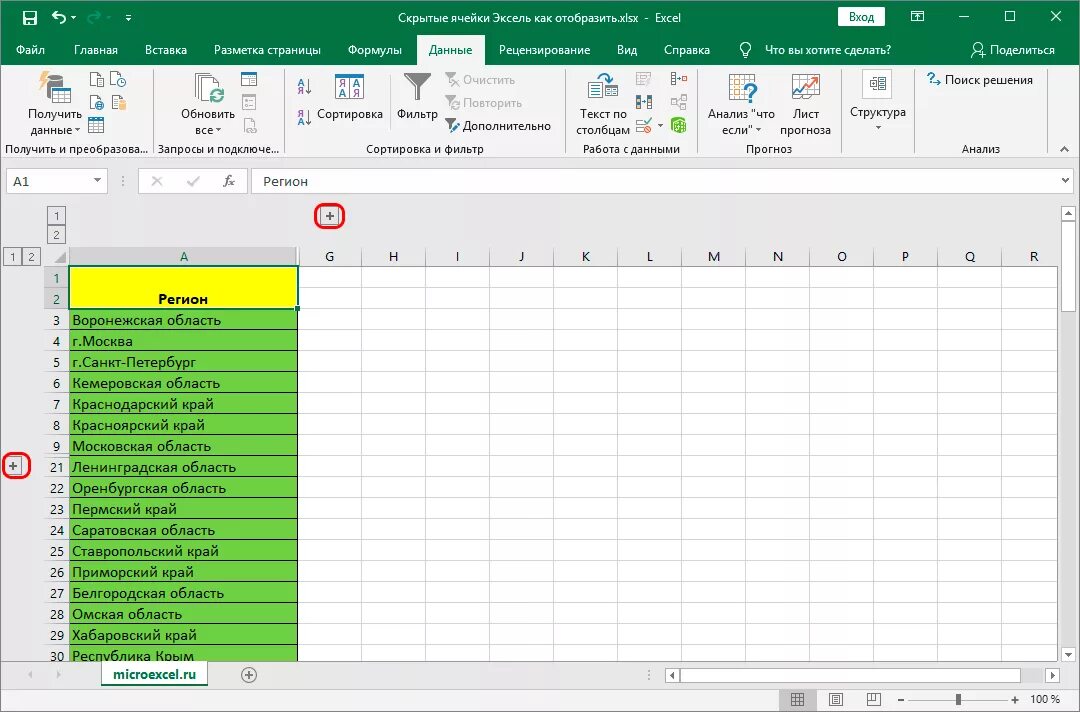Open the Data Validation dropdown arrow
This screenshot has width=1080, height=712.
(x=661, y=125)
